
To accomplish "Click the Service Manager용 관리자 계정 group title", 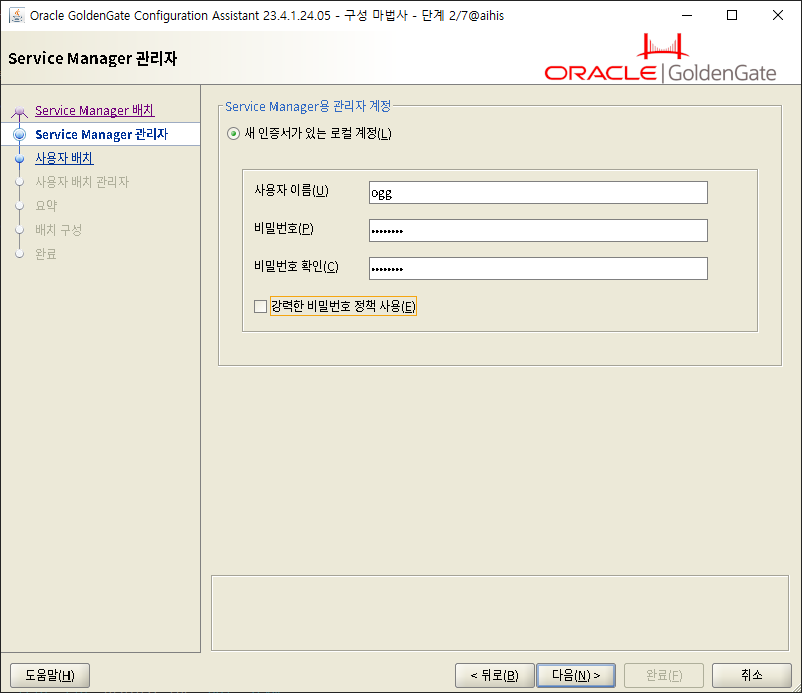I will [308, 106].
